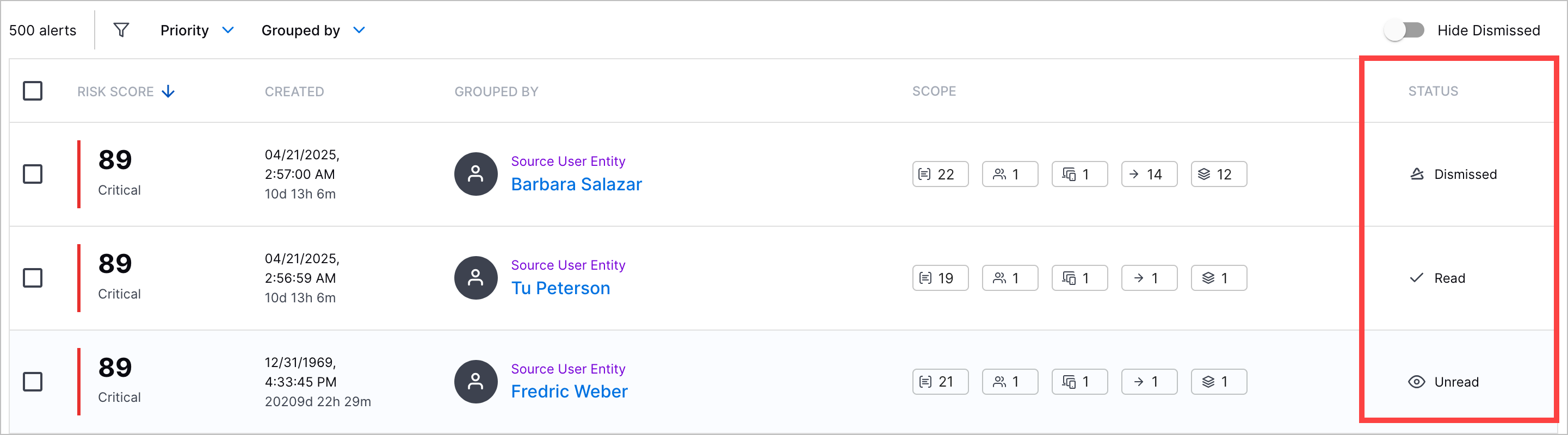Click scope badge with arrow 14
Viewport: 1568px width, 435px height.
tap(1149, 174)
